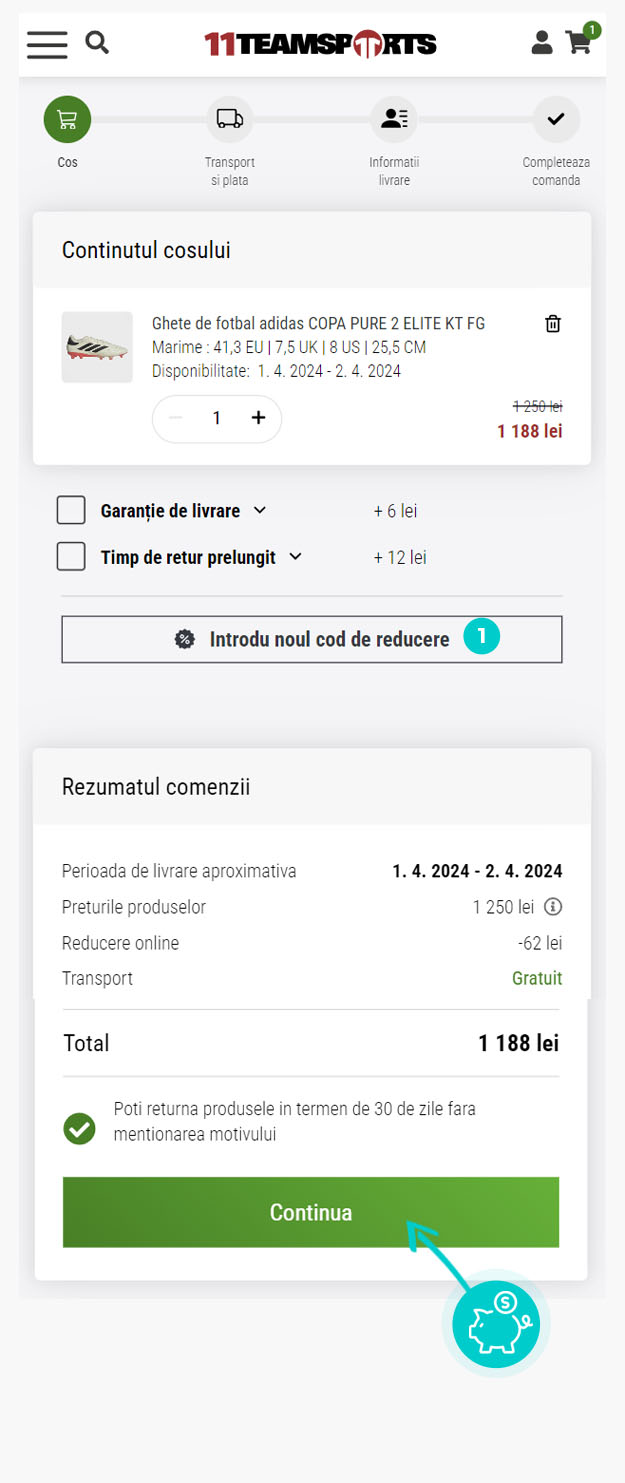Click the green Continua button

311,1212
